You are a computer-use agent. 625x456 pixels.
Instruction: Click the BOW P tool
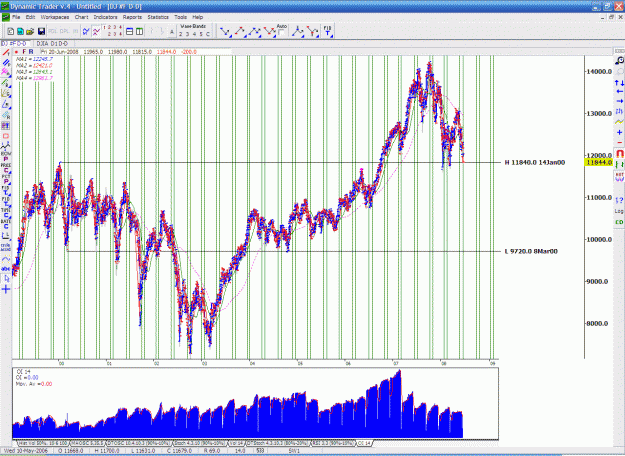[6, 157]
